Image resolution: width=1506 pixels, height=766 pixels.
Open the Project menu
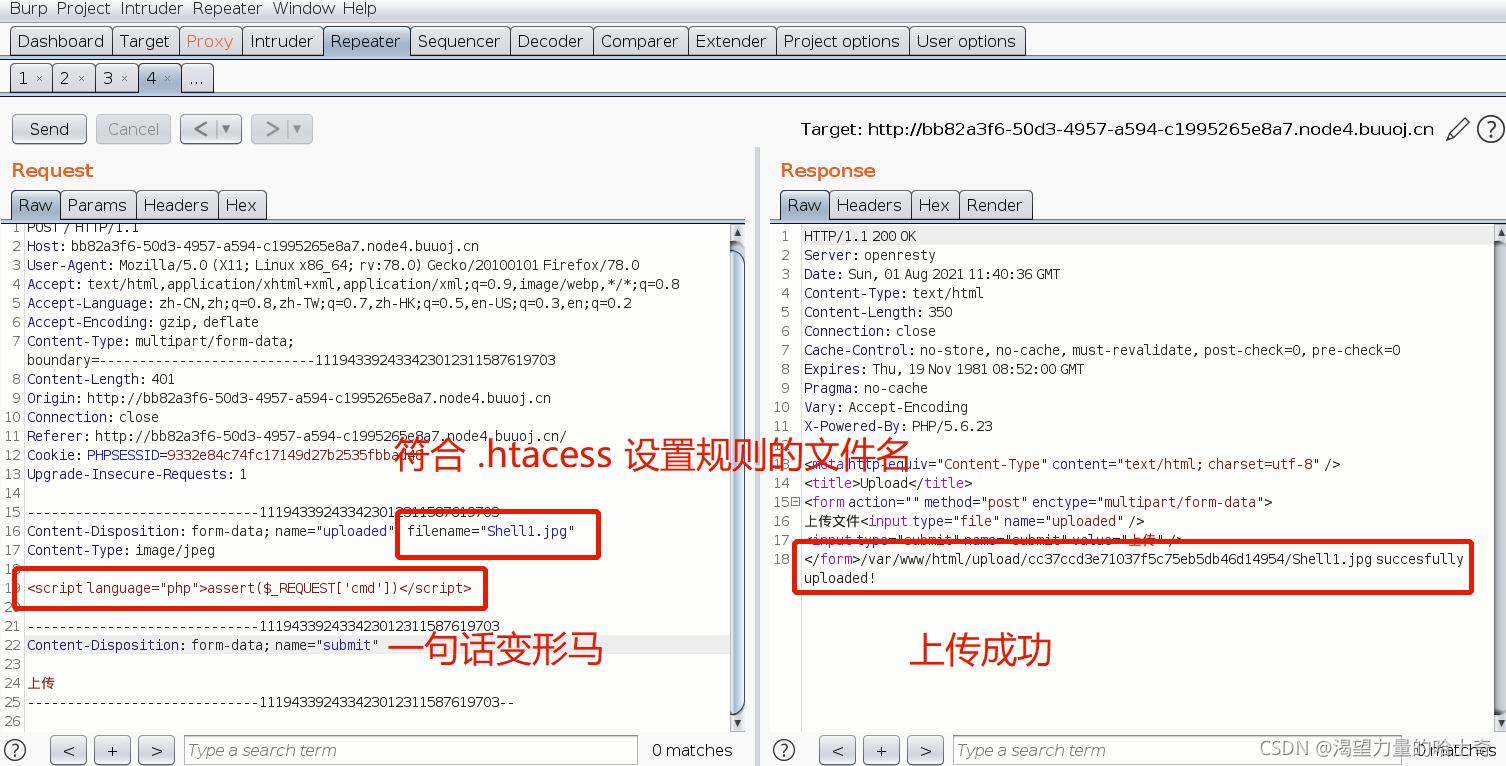coord(84,9)
